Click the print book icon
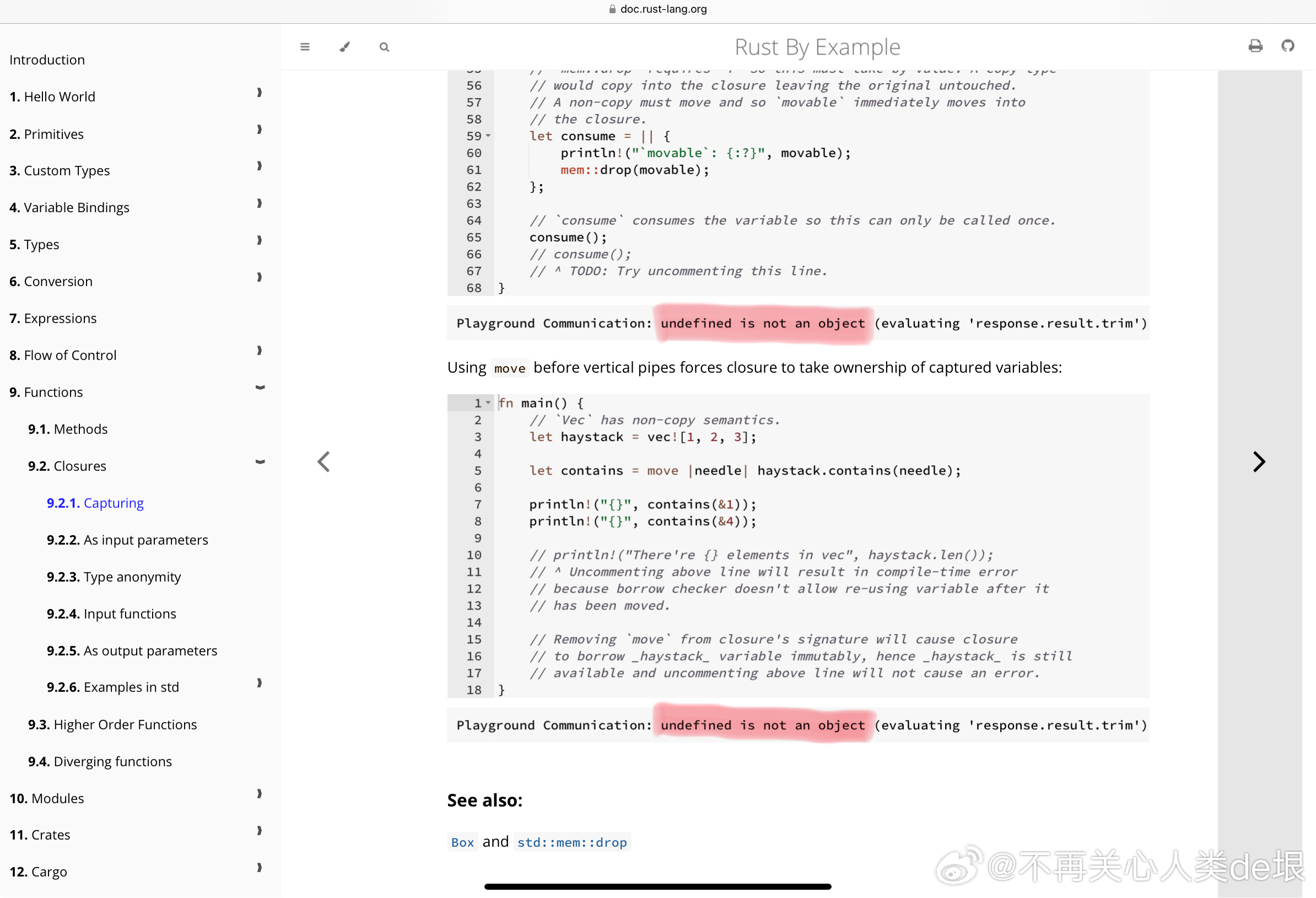The height and width of the screenshot is (898, 1316). point(1255,46)
